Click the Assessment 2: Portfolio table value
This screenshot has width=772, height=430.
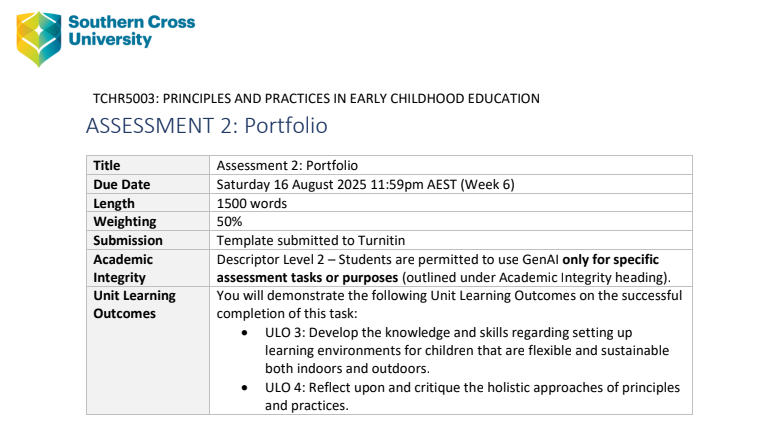click(x=287, y=166)
